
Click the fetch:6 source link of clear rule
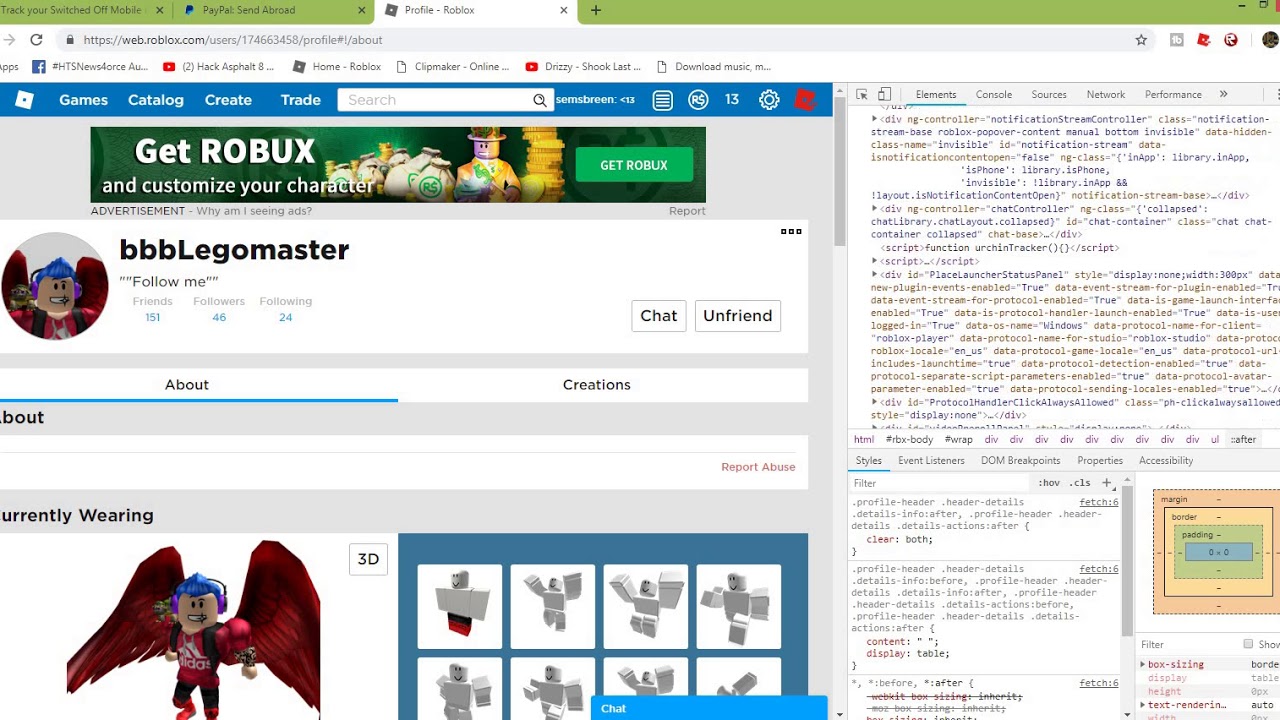[1099, 502]
